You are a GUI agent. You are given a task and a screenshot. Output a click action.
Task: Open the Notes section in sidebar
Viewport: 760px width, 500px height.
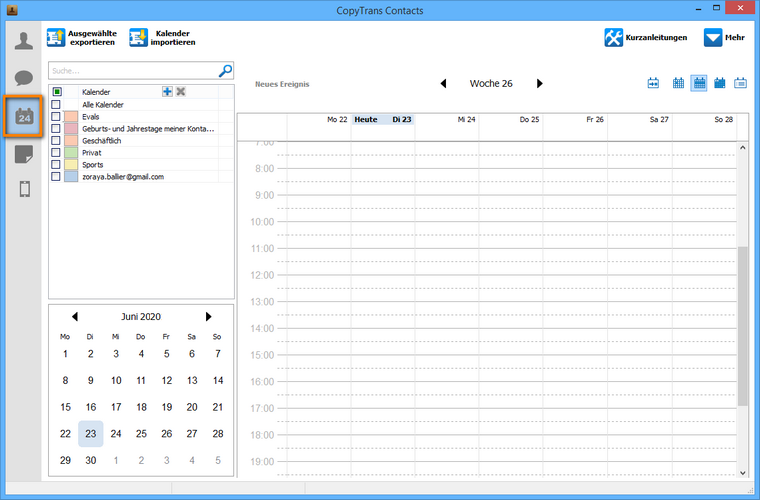[x=24, y=155]
